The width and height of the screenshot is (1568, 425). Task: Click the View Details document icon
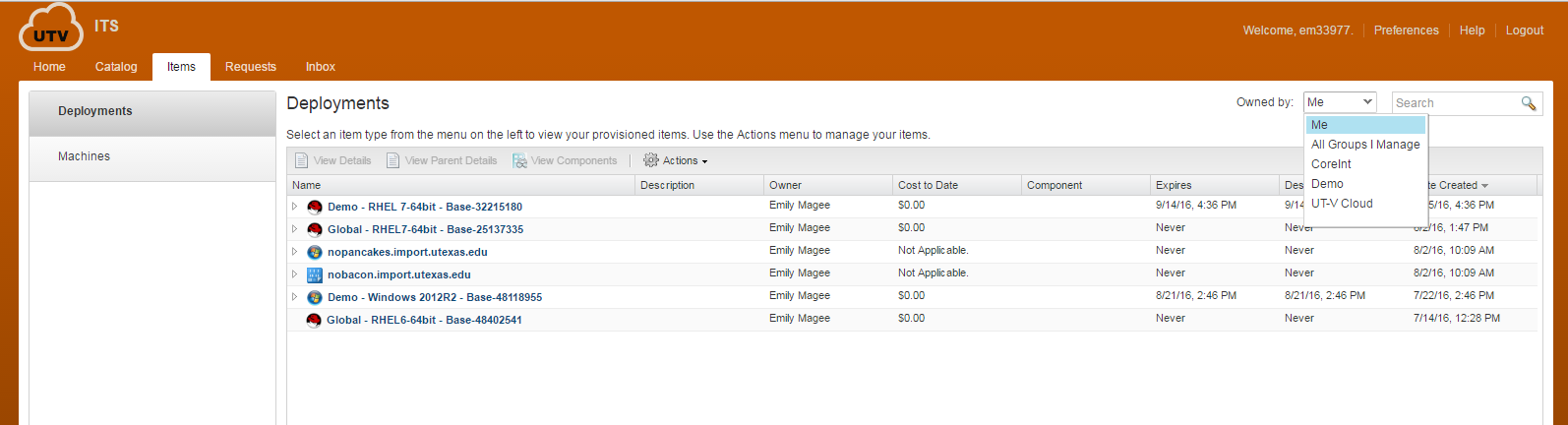[x=302, y=160]
